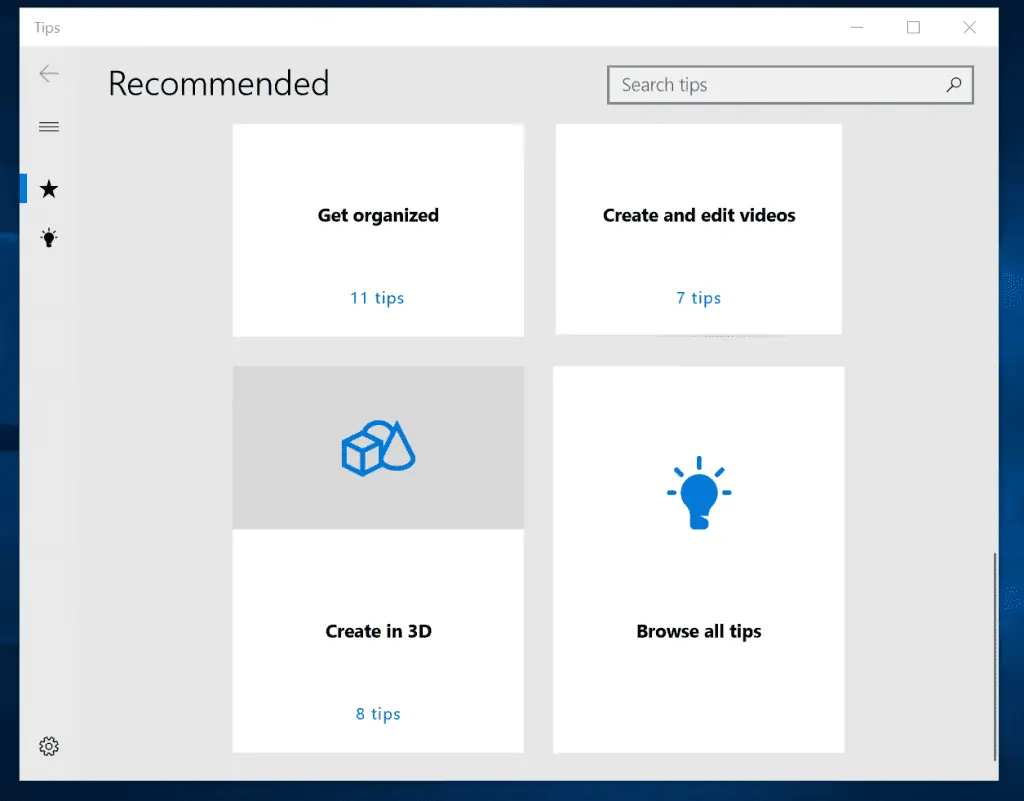Image resolution: width=1024 pixels, height=801 pixels.
Task: Select the Get organized tile
Action: click(378, 215)
